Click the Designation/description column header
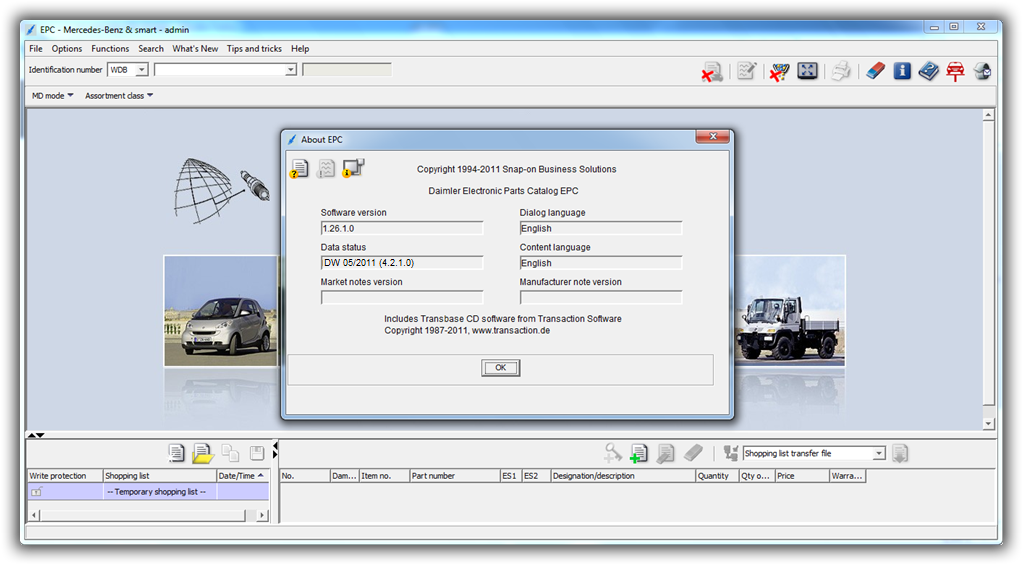The height and width of the screenshot is (565, 1023). pos(623,476)
